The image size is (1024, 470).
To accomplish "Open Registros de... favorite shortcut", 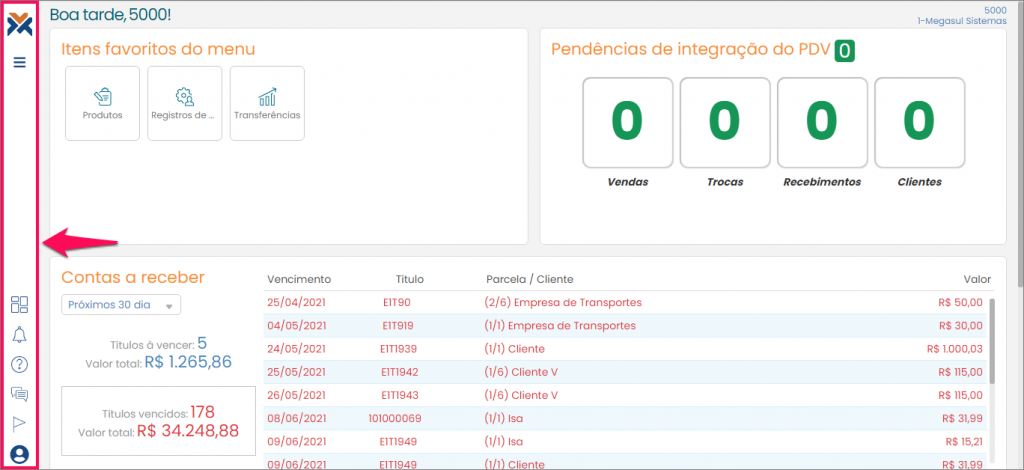I will (184, 103).
